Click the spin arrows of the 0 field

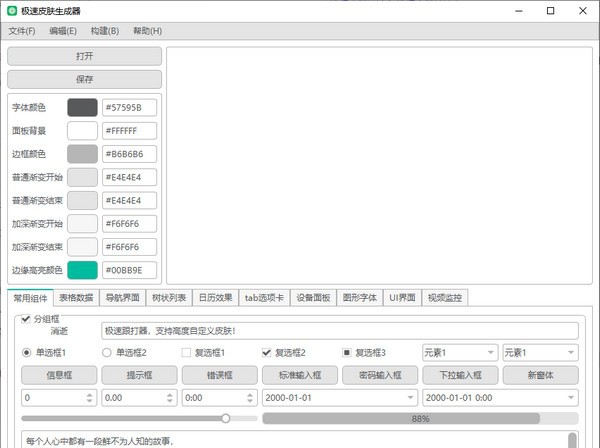pyautogui.click(x=89, y=398)
